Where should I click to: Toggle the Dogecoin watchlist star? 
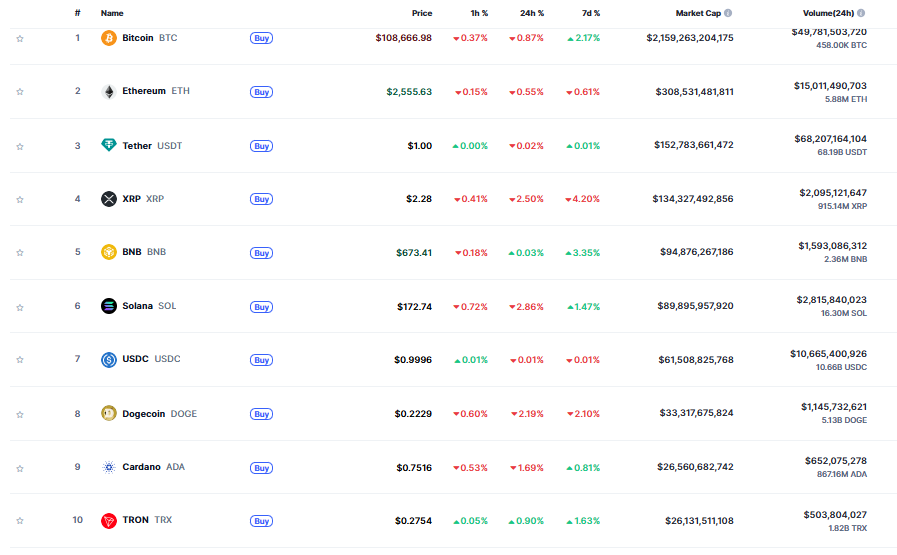(20, 414)
